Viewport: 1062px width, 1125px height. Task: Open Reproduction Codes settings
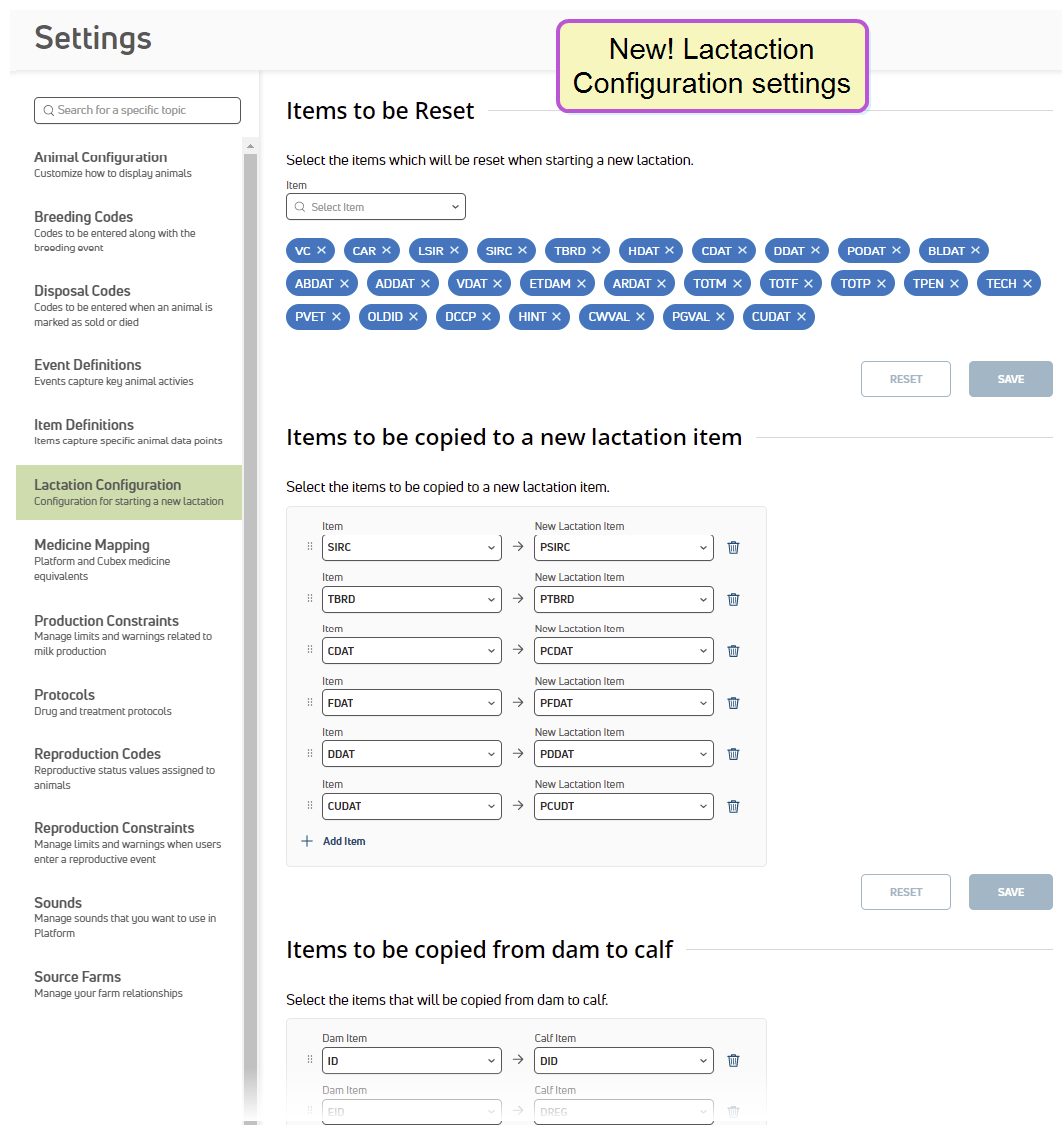pyautogui.click(x=129, y=768)
